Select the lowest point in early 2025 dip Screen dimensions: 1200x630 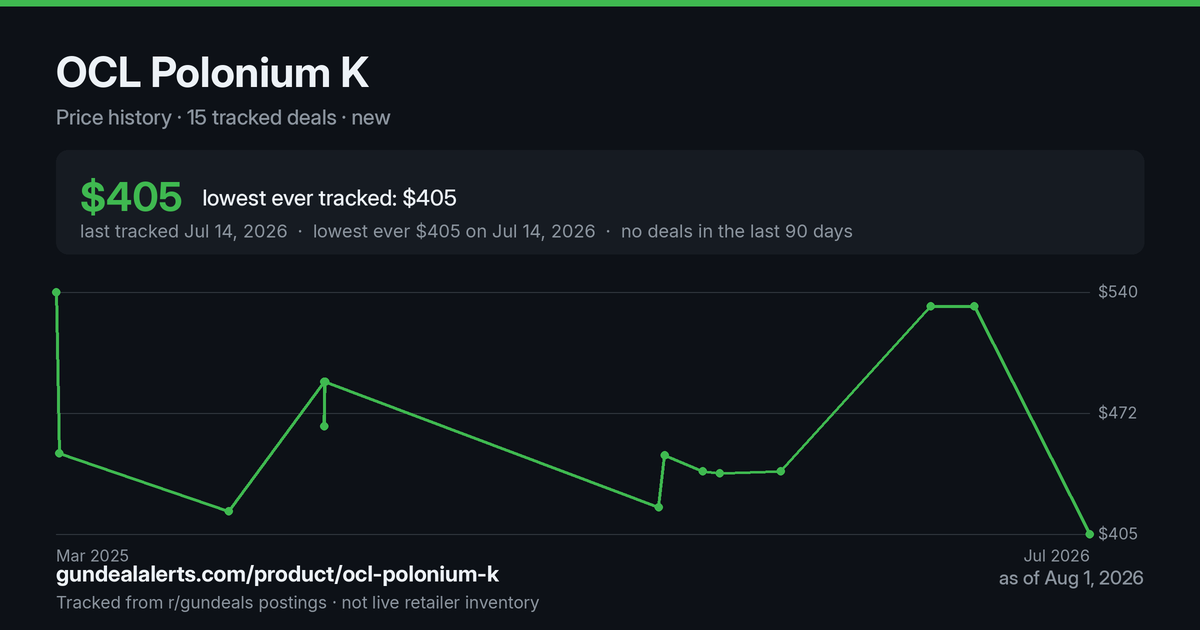point(229,511)
